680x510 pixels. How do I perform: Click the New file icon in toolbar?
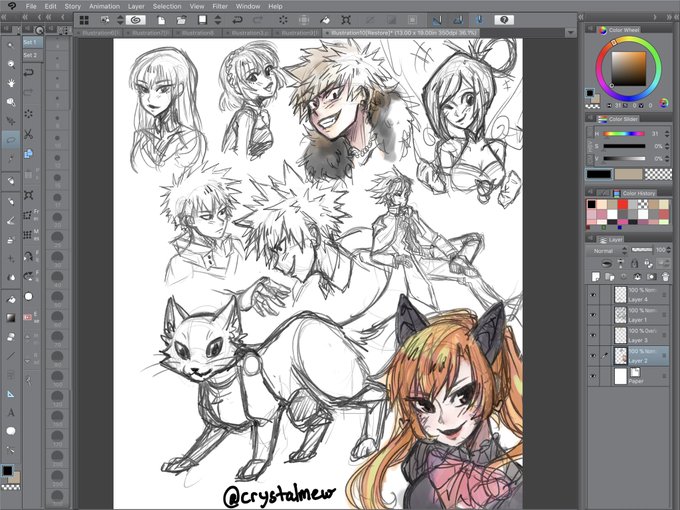point(161,20)
